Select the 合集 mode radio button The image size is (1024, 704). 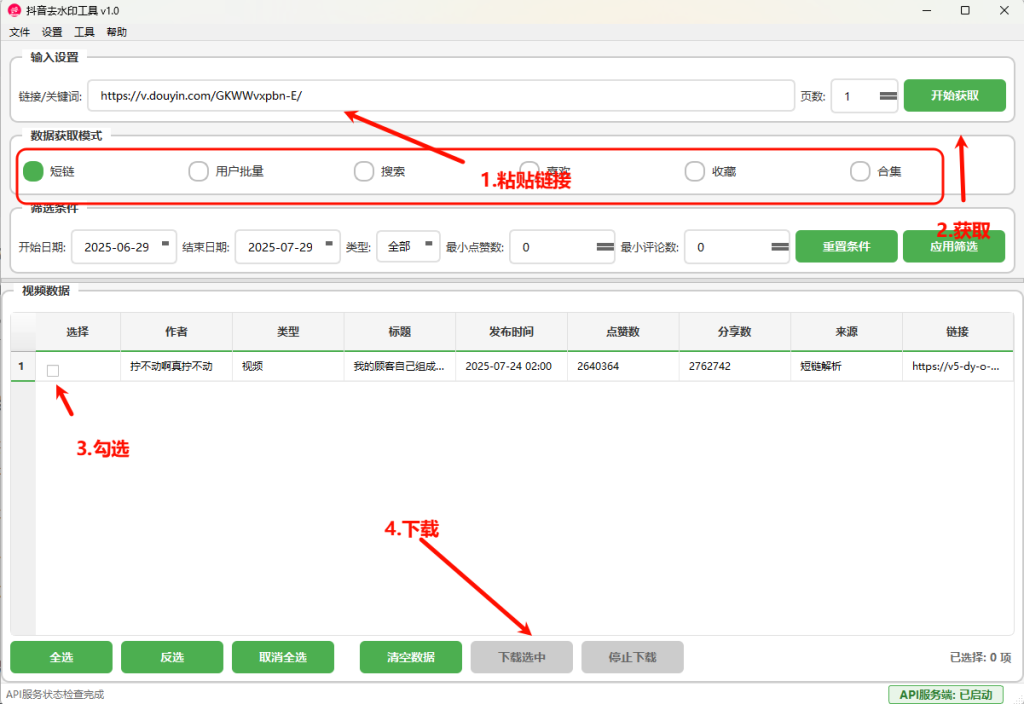860,171
